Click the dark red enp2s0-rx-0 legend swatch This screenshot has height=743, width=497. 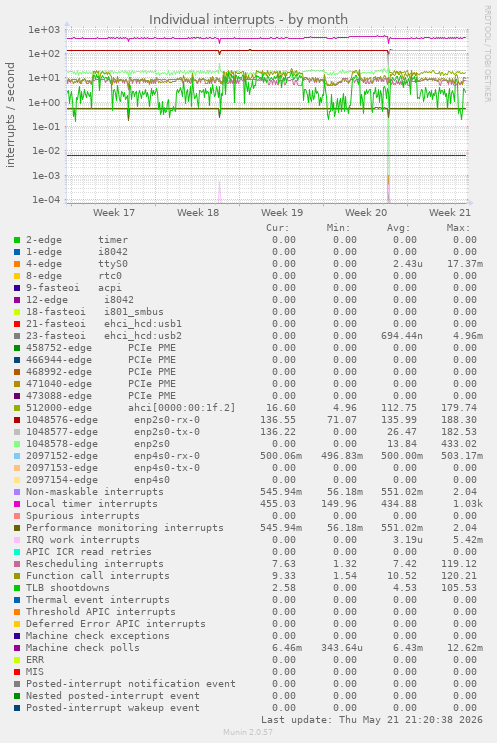pos(17,420)
